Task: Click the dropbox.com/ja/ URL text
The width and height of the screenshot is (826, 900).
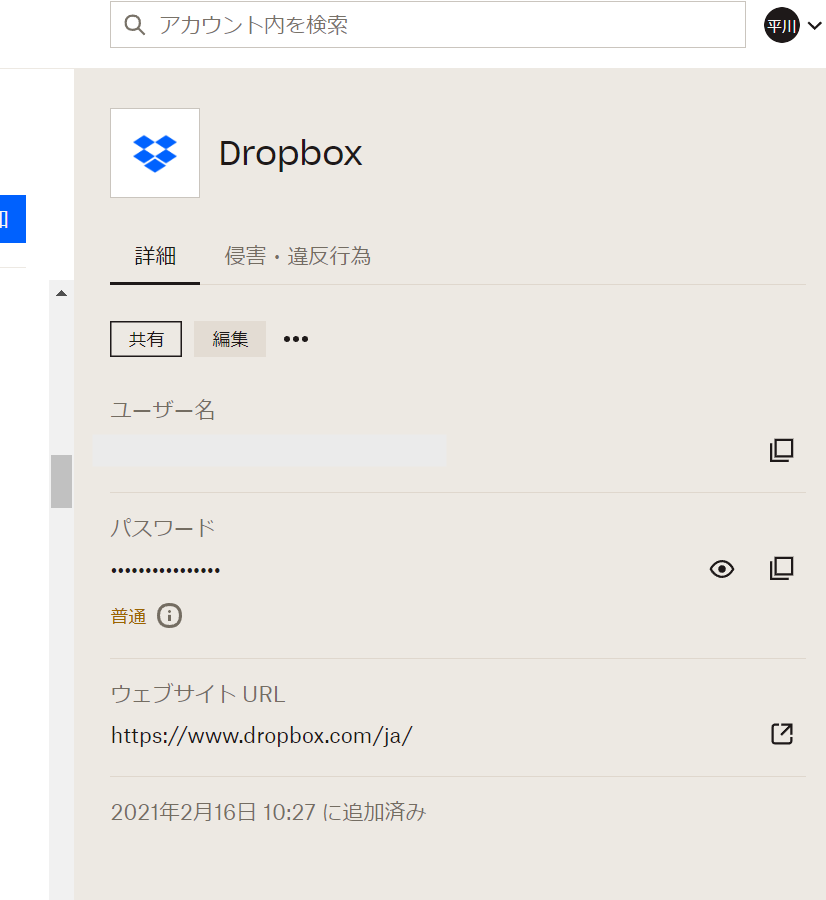Action: click(261, 736)
